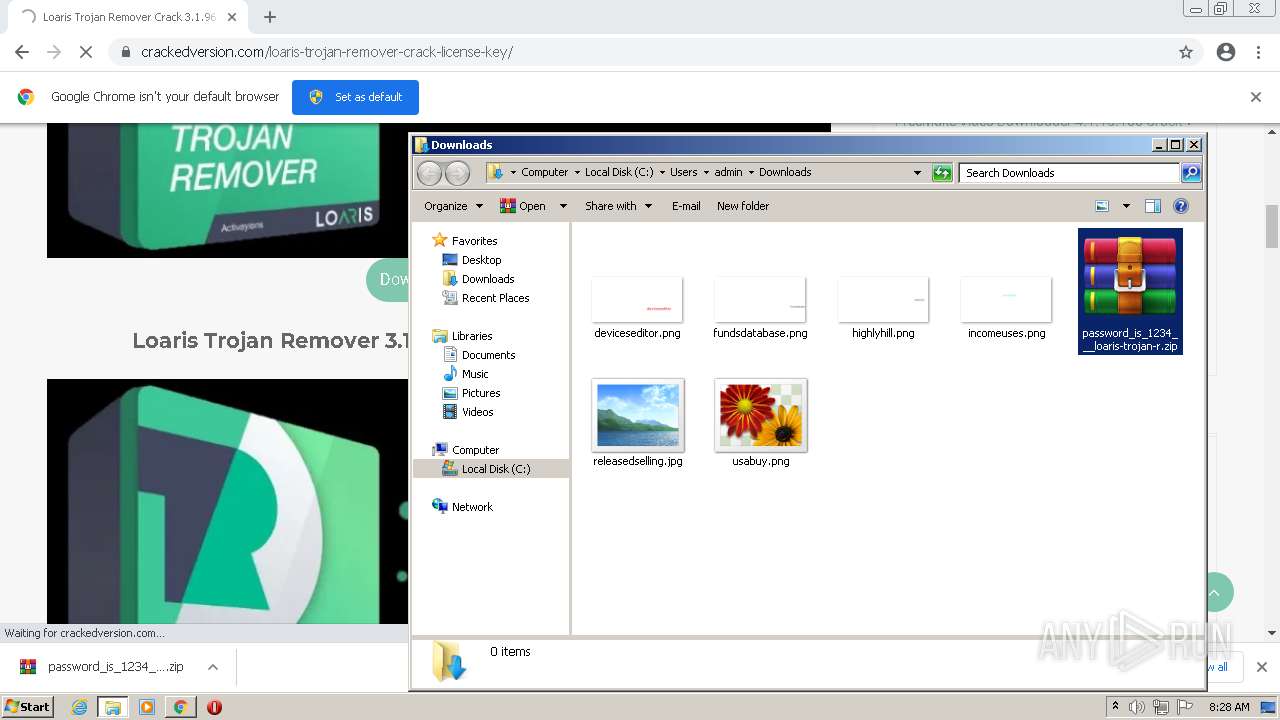Click Chrome back navigation arrow

point(22,52)
